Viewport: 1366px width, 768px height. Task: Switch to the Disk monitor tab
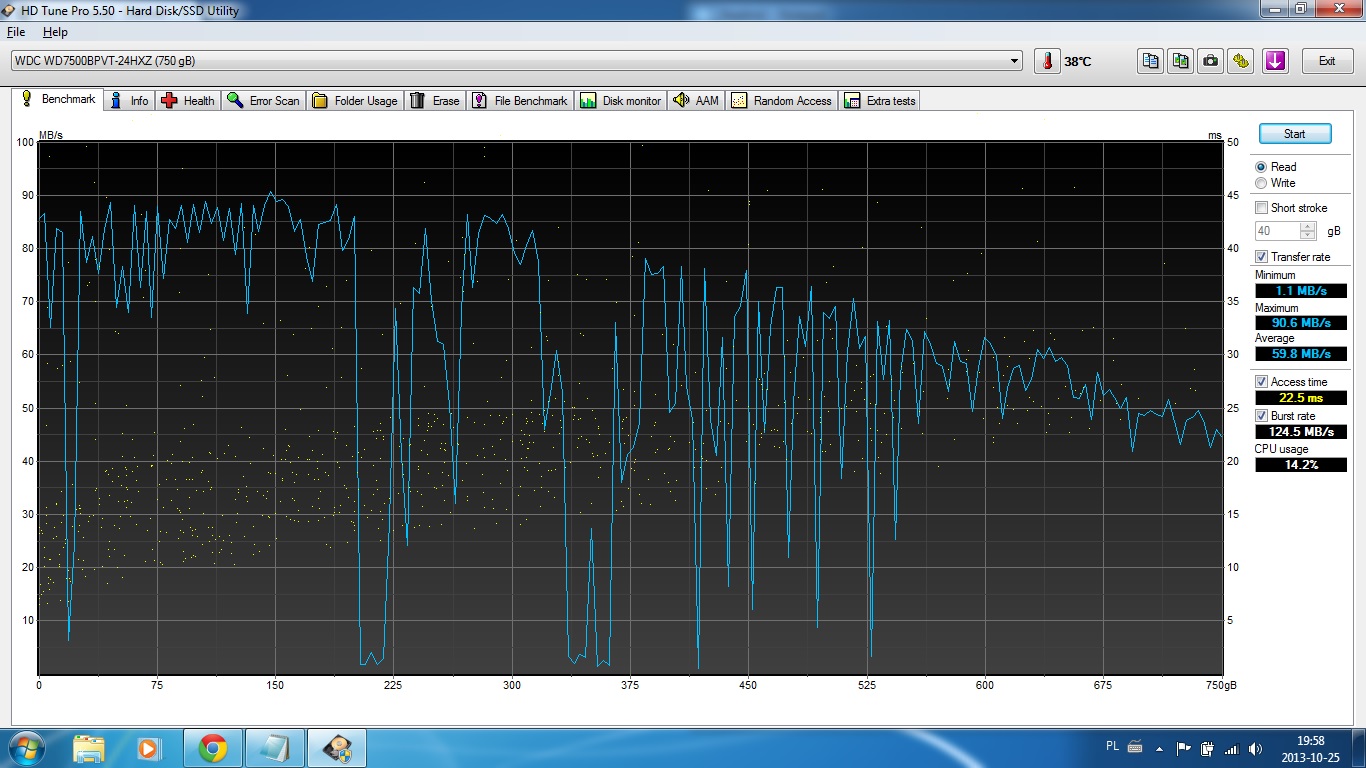coord(621,101)
